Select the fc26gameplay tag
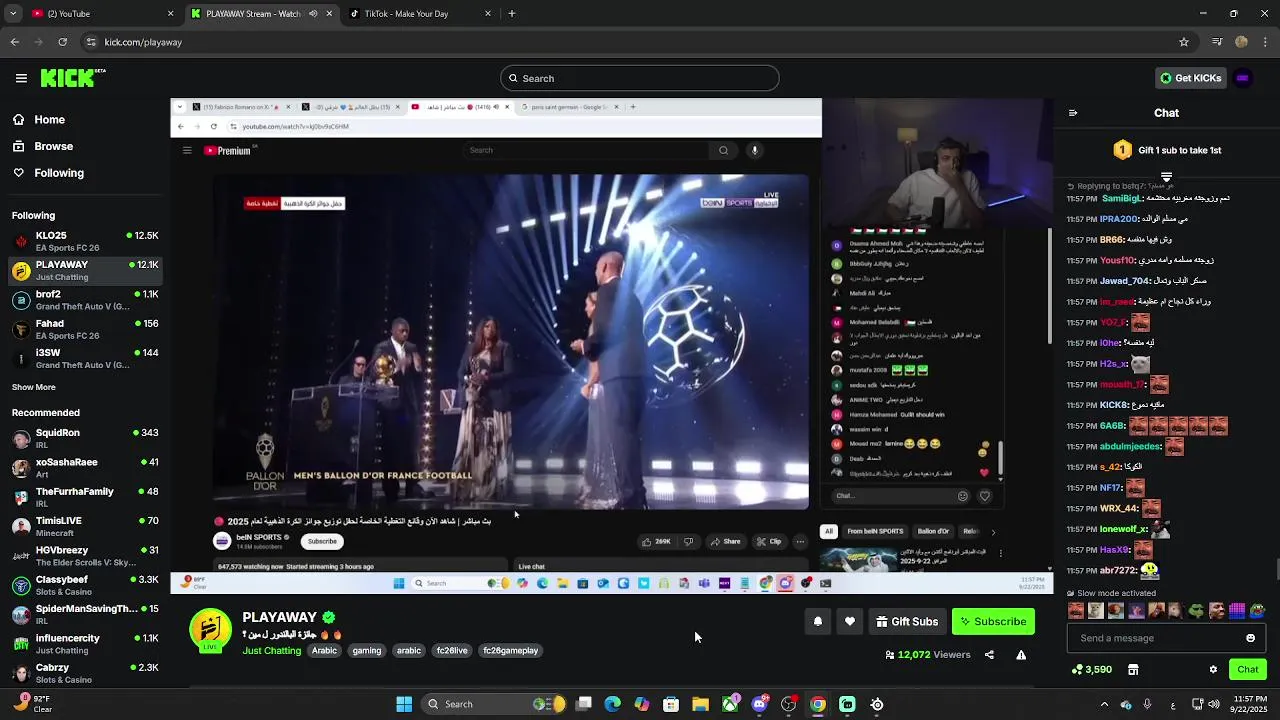The image size is (1280, 720). [x=511, y=651]
